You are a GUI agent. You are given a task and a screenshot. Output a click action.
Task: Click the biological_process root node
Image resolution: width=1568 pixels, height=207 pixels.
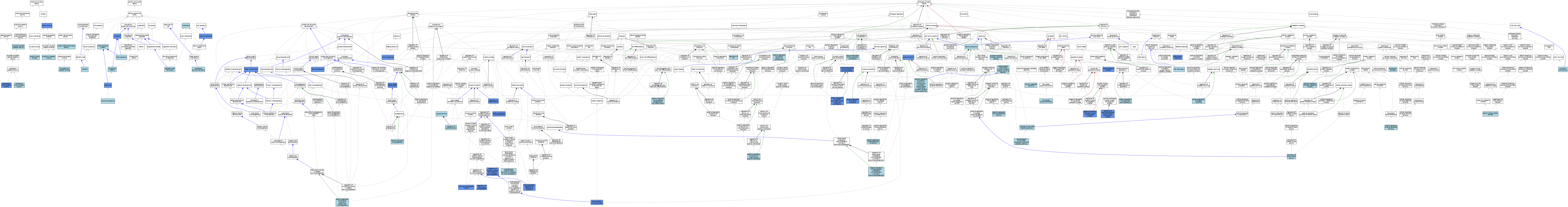(x=924, y=3)
